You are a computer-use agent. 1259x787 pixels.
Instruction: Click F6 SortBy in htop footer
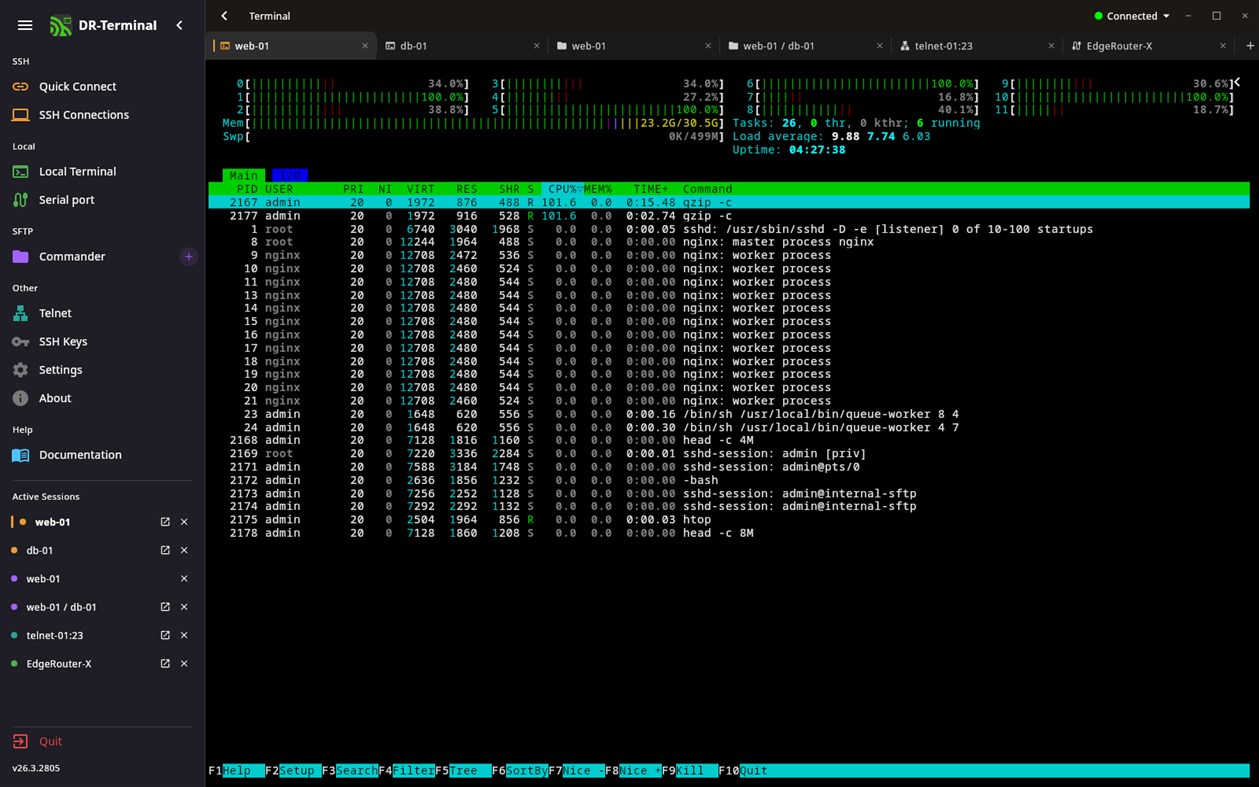520,771
